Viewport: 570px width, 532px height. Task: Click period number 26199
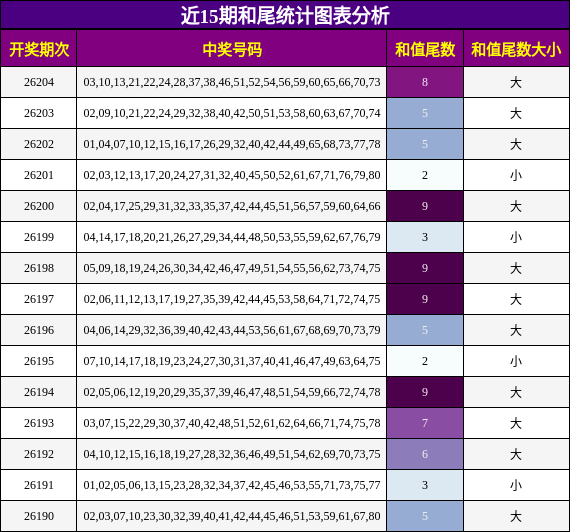[39, 237]
